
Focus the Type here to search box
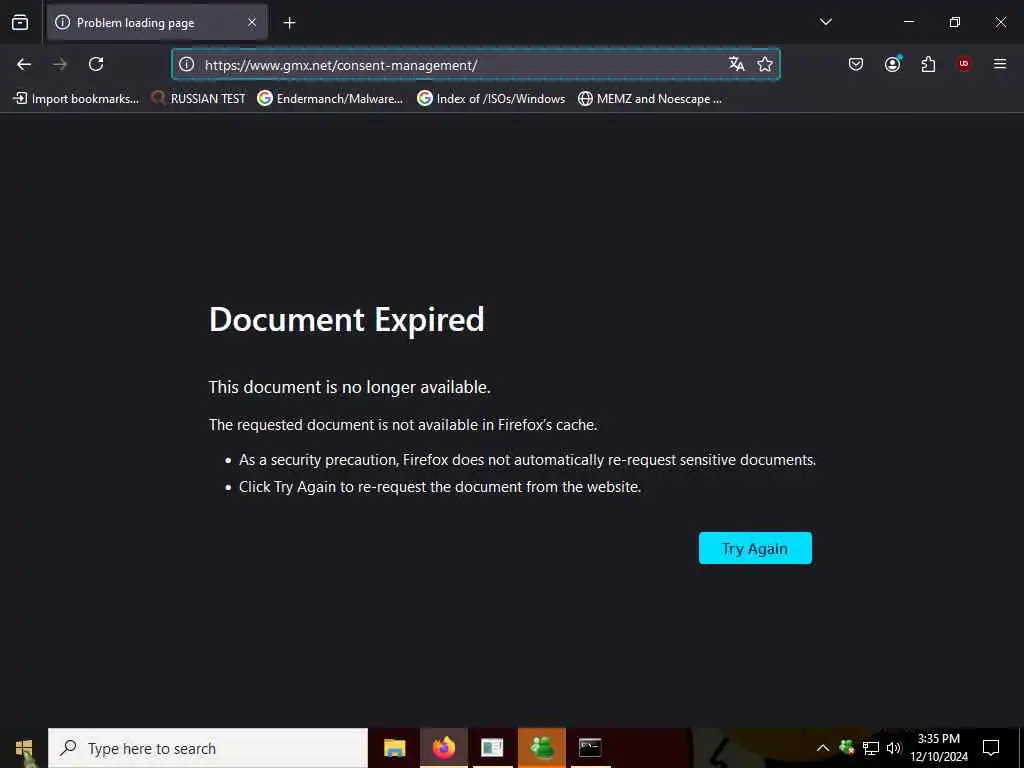[208, 748]
